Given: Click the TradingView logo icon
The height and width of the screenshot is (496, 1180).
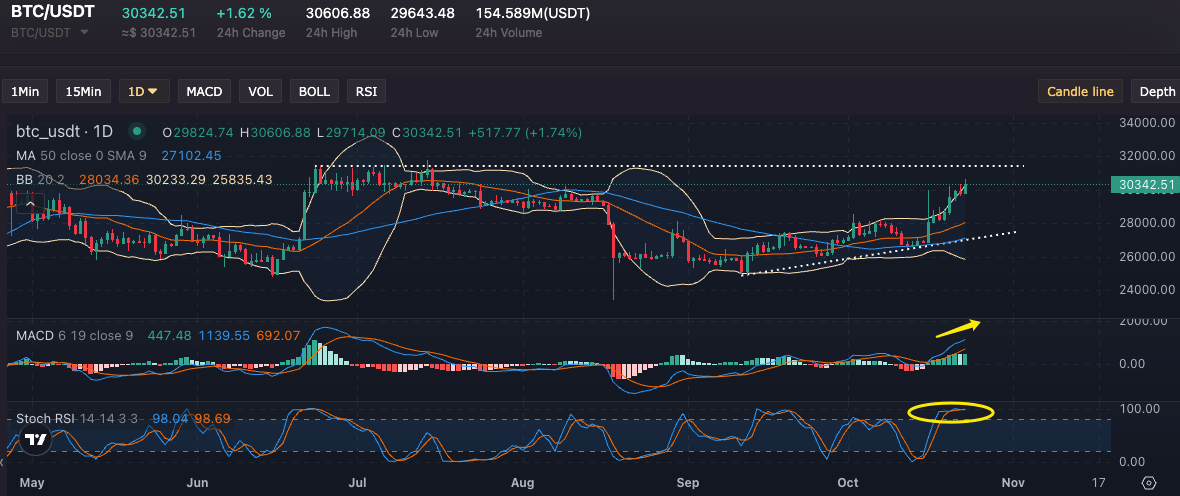Looking at the screenshot, I should 35,440.
